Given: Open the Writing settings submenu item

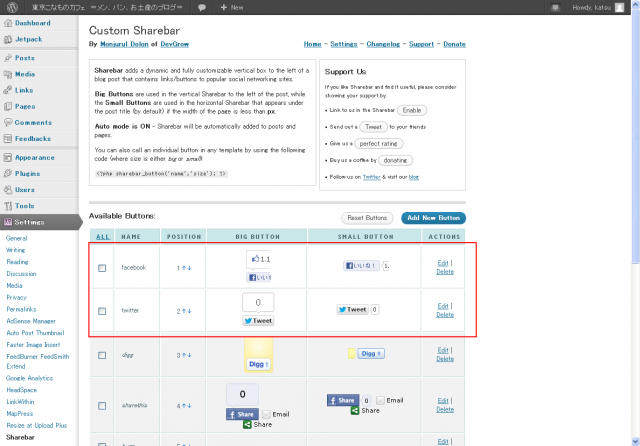Looking at the screenshot, I should tap(16, 250).
